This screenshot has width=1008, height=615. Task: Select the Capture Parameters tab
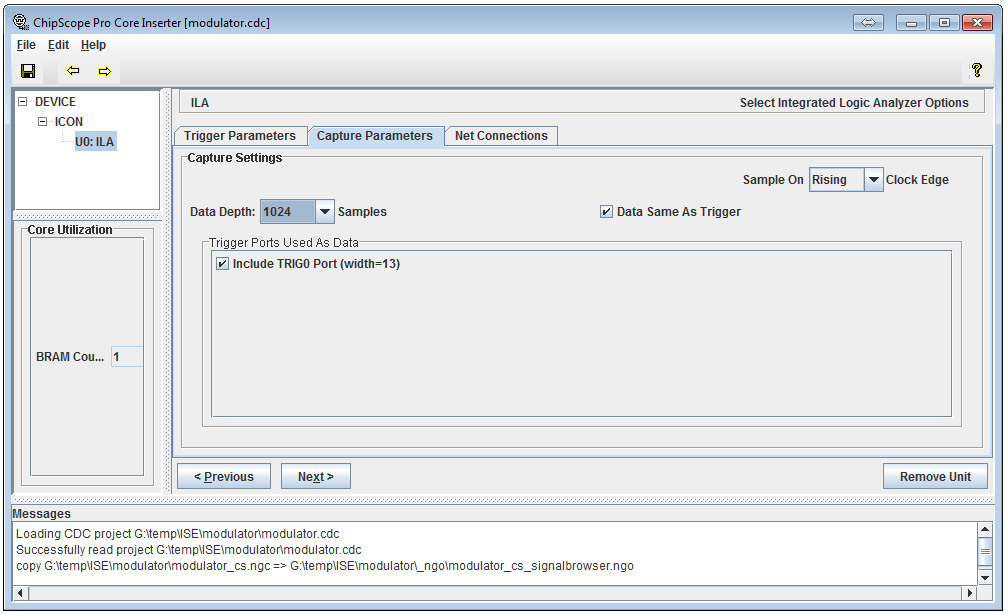click(x=375, y=136)
